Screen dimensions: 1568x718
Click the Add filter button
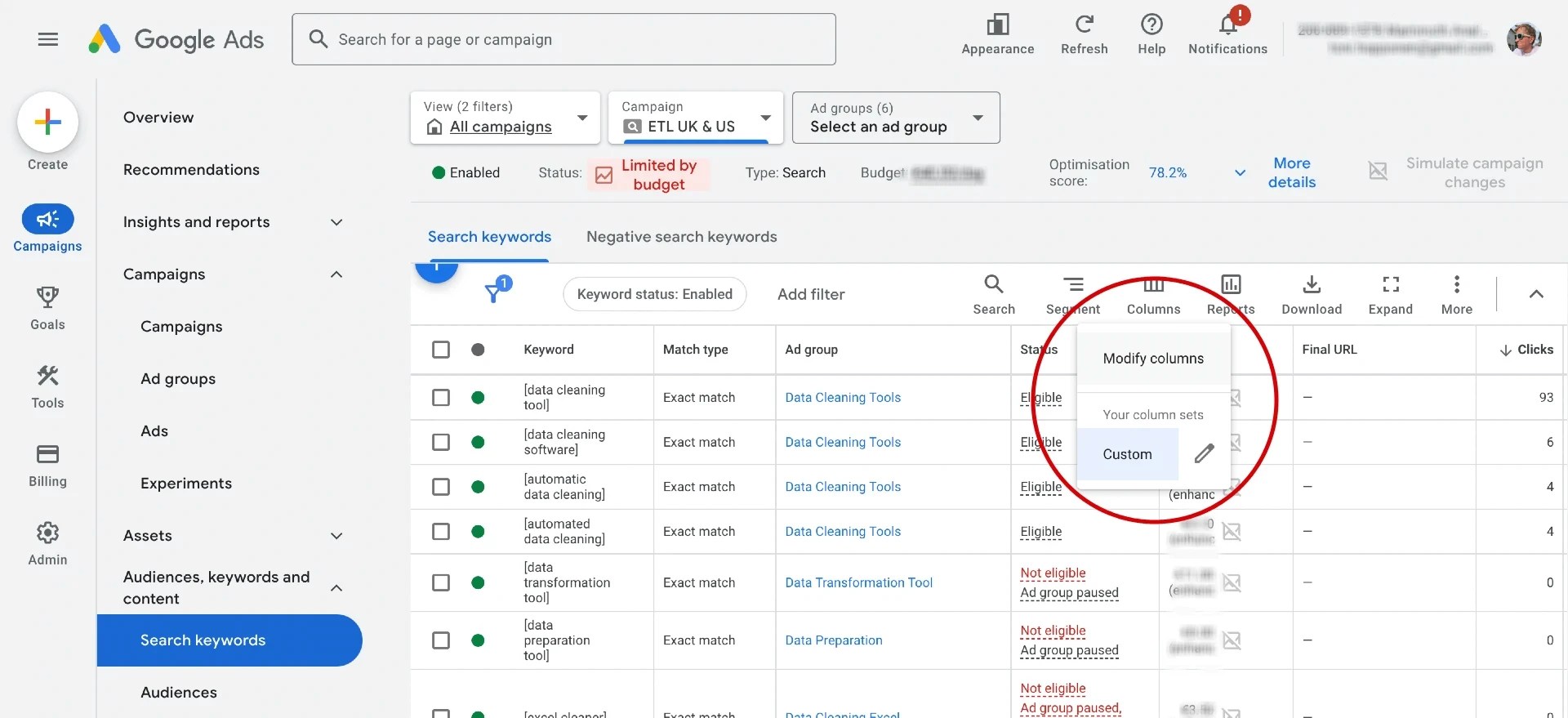811,294
